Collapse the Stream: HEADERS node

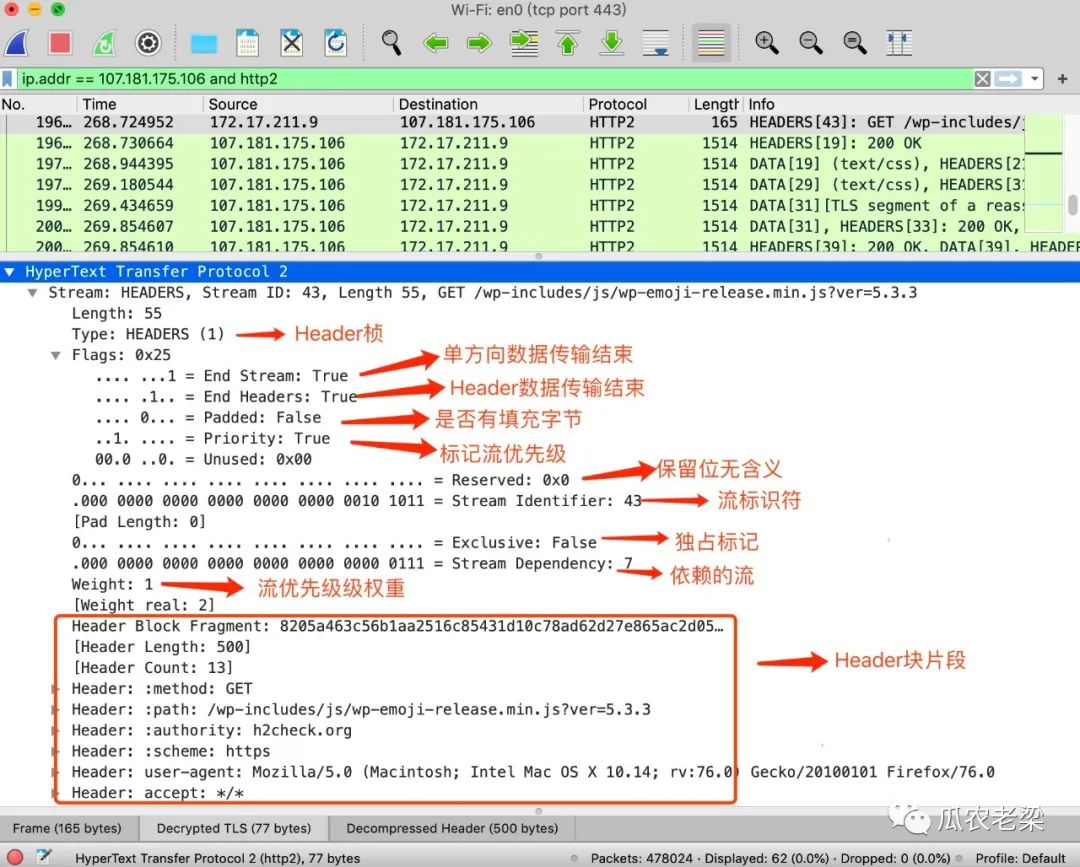[32, 293]
